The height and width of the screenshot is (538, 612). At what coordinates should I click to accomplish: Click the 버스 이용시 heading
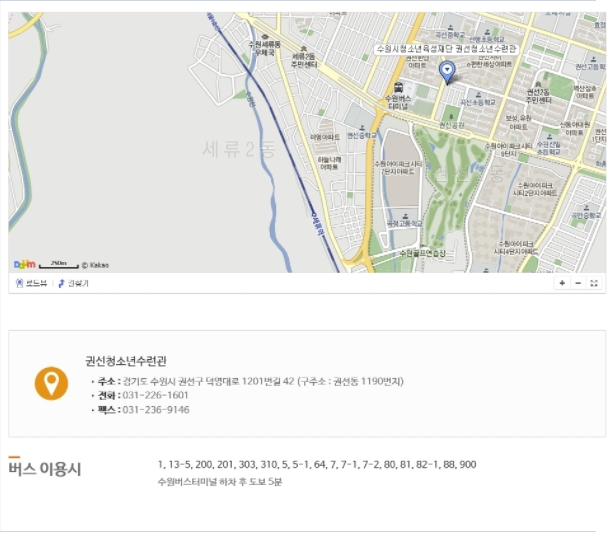[x=45, y=469]
